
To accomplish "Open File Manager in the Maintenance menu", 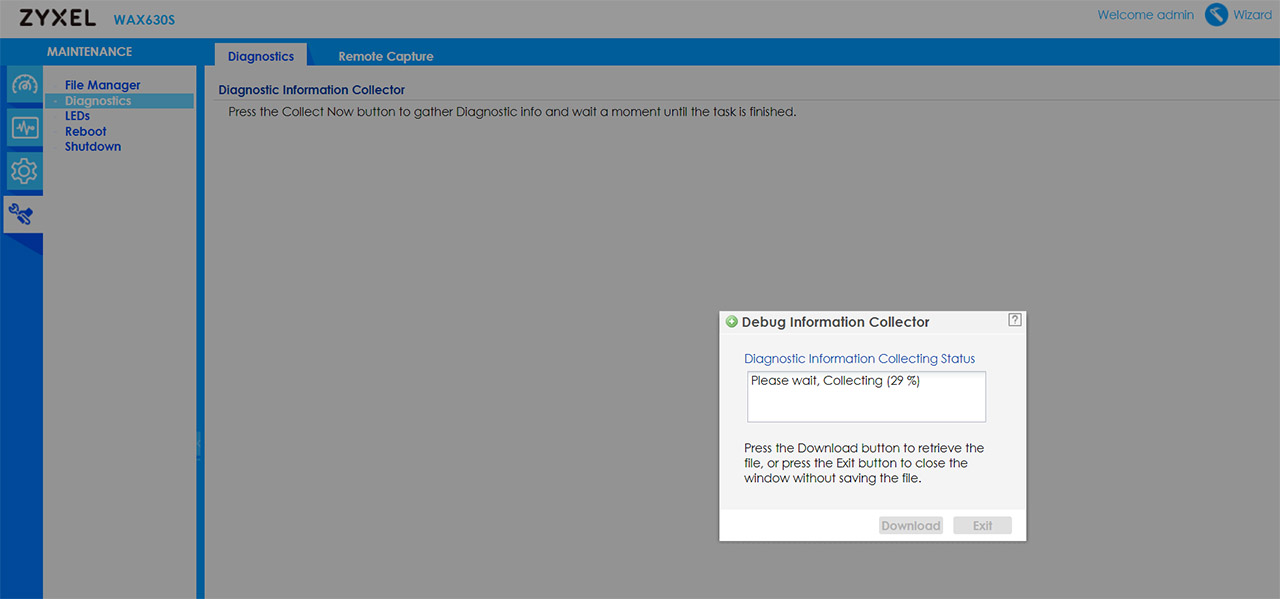I will (x=103, y=85).
